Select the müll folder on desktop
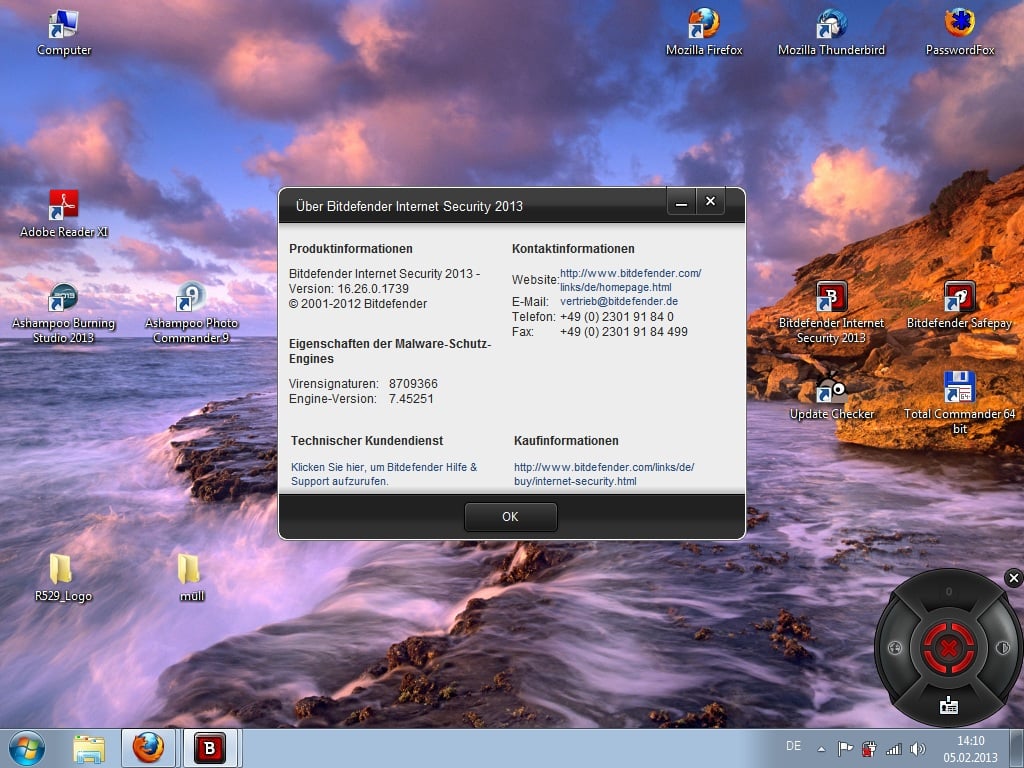Image resolution: width=1024 pixels, height=768 pixels. [x=191, y=578]
